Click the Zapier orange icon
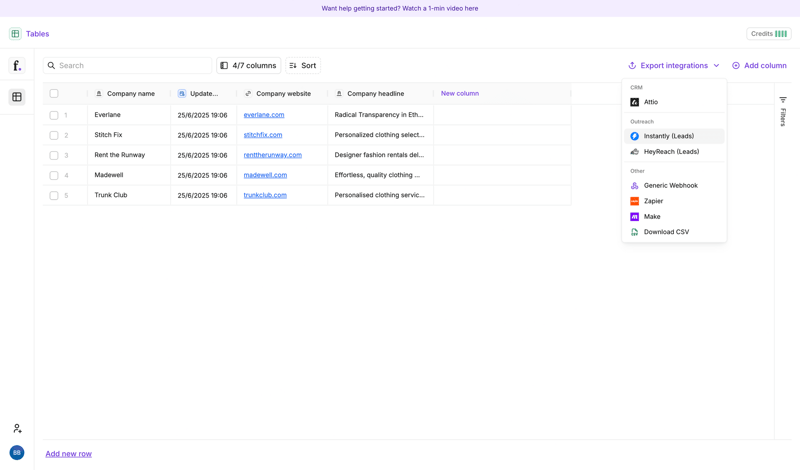The image size is (800, 470). (x=634, y=201)
